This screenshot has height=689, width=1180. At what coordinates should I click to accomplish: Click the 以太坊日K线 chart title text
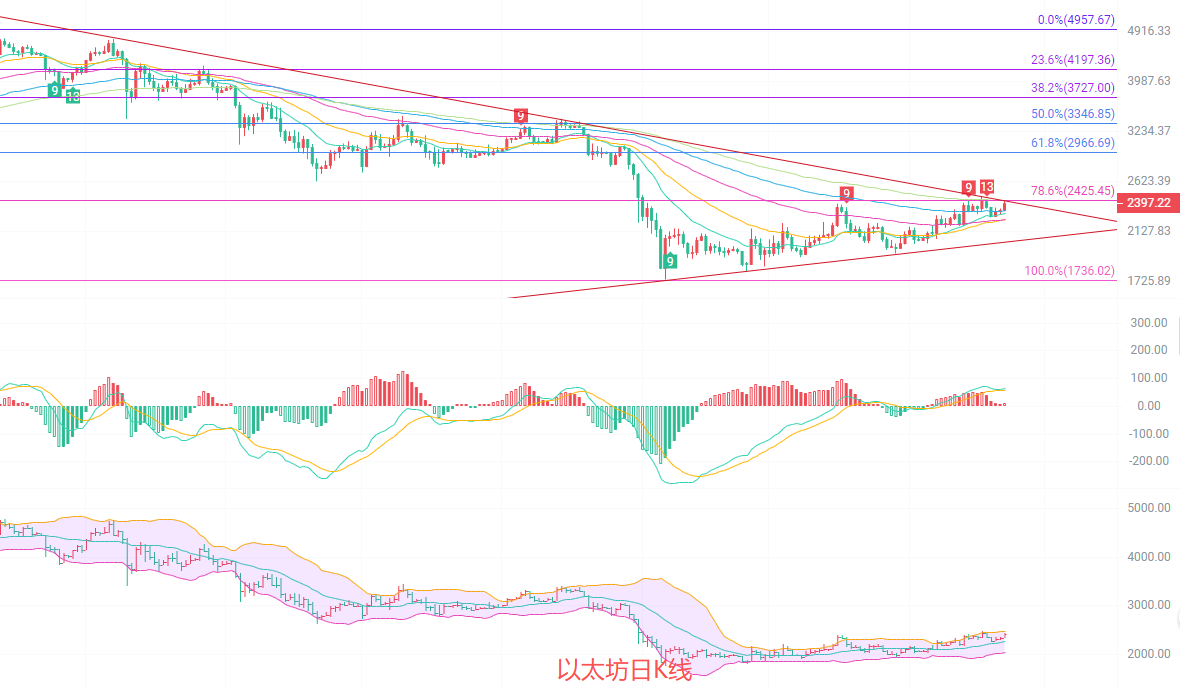[624, 670]
